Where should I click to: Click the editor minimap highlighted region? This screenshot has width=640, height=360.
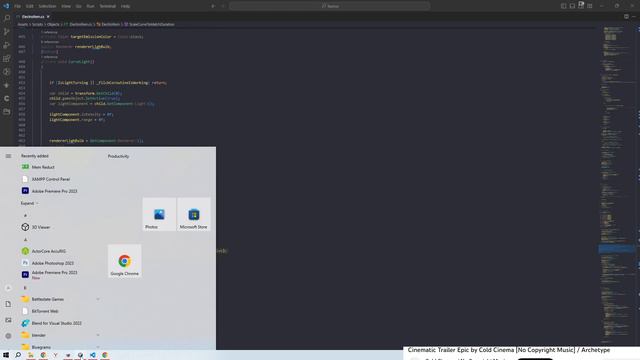coord(616,249)
